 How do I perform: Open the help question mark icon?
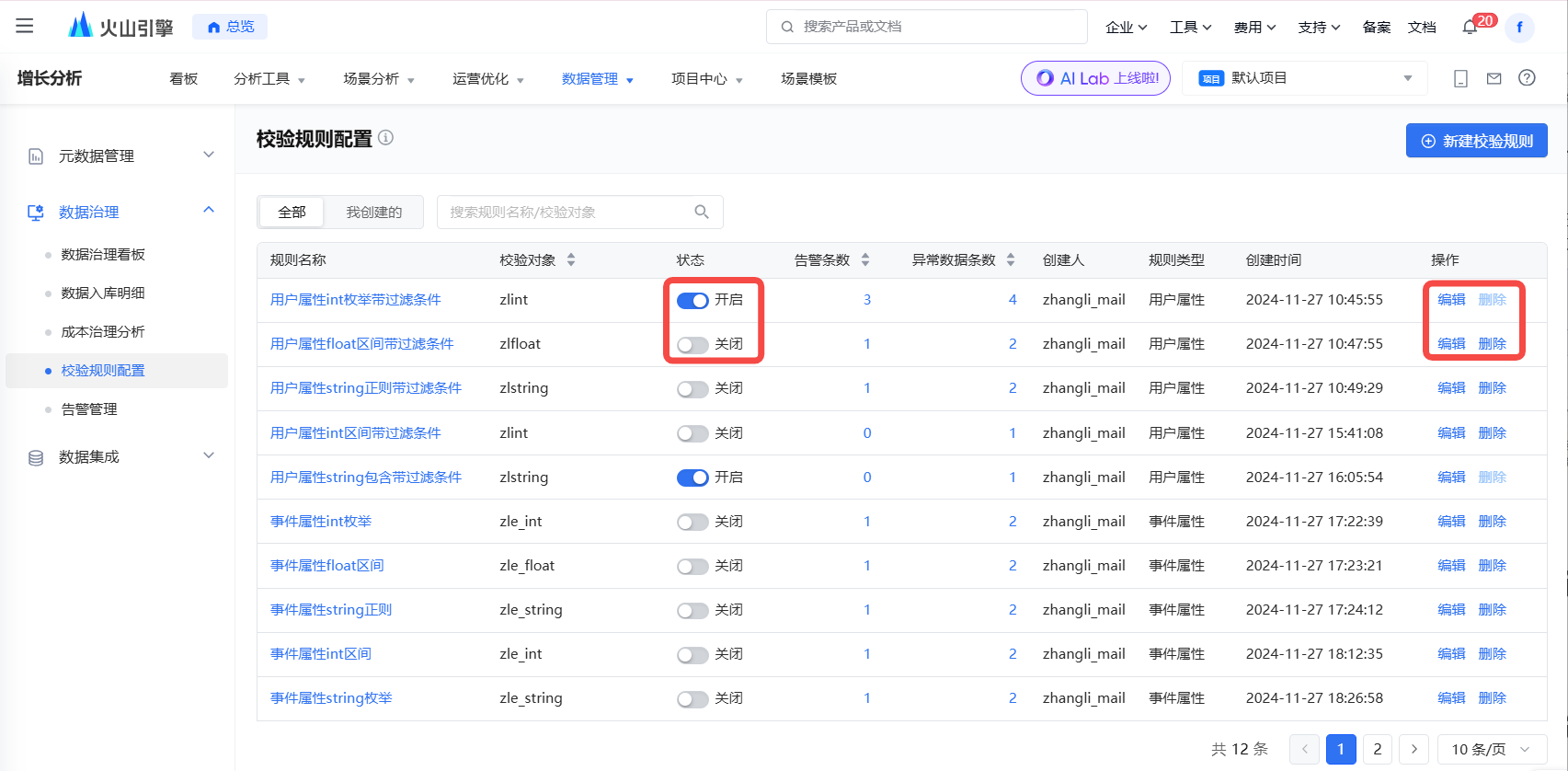[x=1527, y=78]
